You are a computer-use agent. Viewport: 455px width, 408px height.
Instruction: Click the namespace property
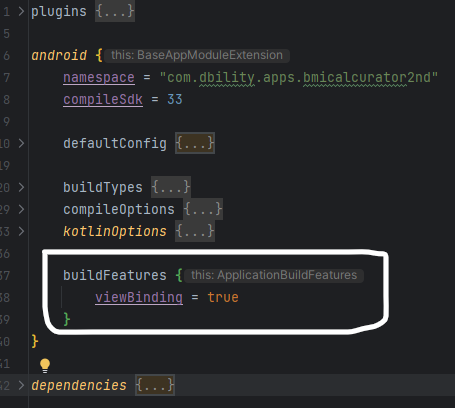(99, 78)
